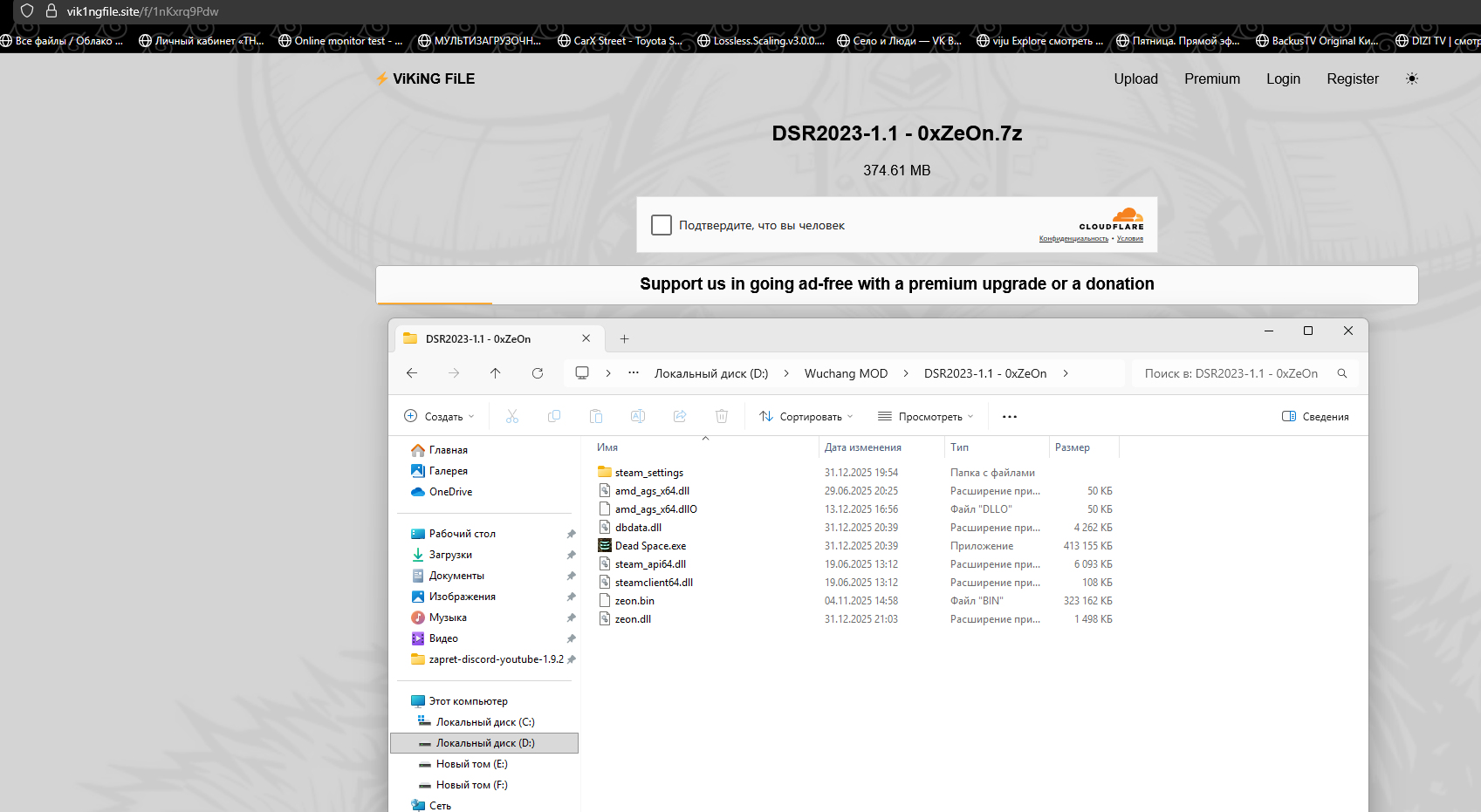Click the Copy icon in Explorer toolbar
Viewport: 1481px width, 812px height.
[x=554, y=417]
